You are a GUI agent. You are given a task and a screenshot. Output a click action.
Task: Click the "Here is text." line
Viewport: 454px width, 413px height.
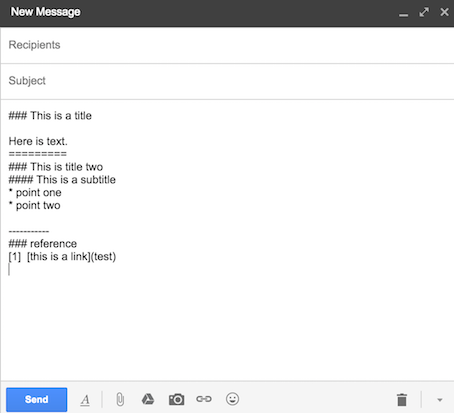pyautogui.click(x=38, y=141)
